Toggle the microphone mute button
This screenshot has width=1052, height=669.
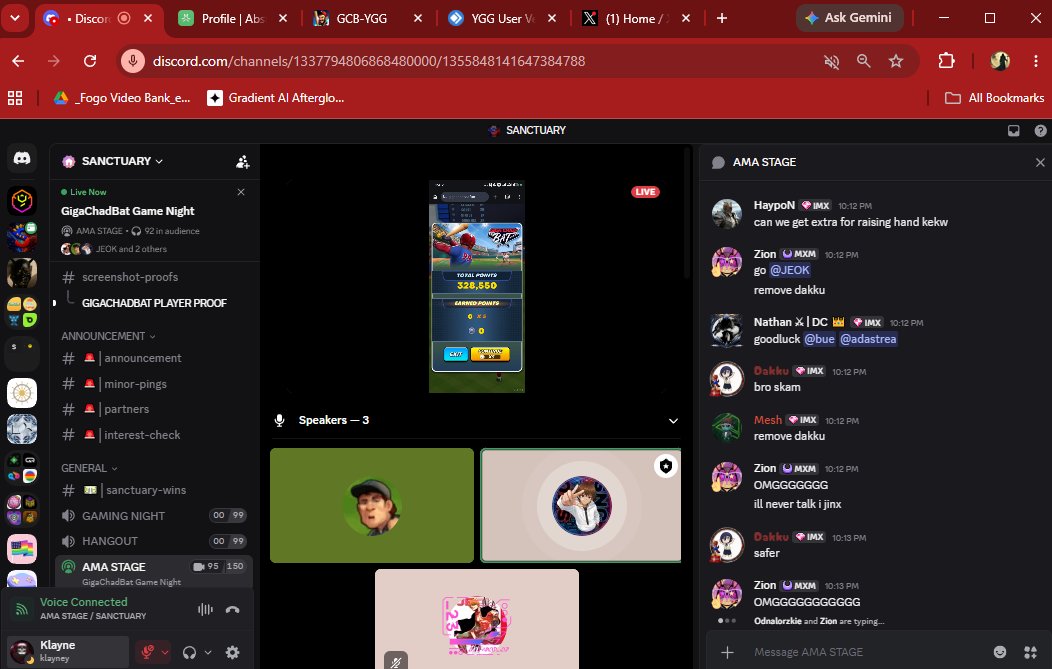[148, 652]
